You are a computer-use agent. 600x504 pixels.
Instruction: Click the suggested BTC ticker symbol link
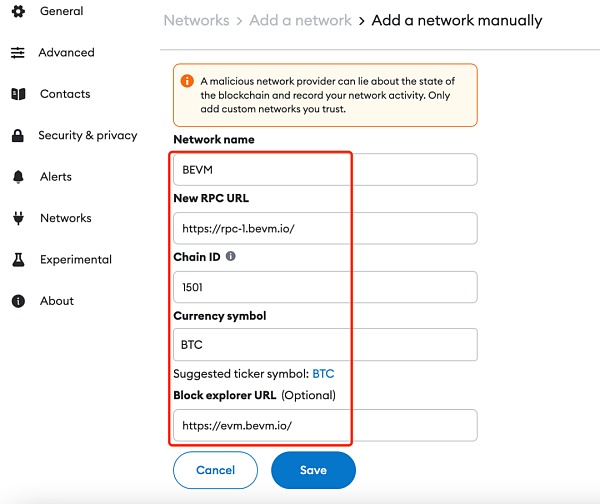pos(323,374)
